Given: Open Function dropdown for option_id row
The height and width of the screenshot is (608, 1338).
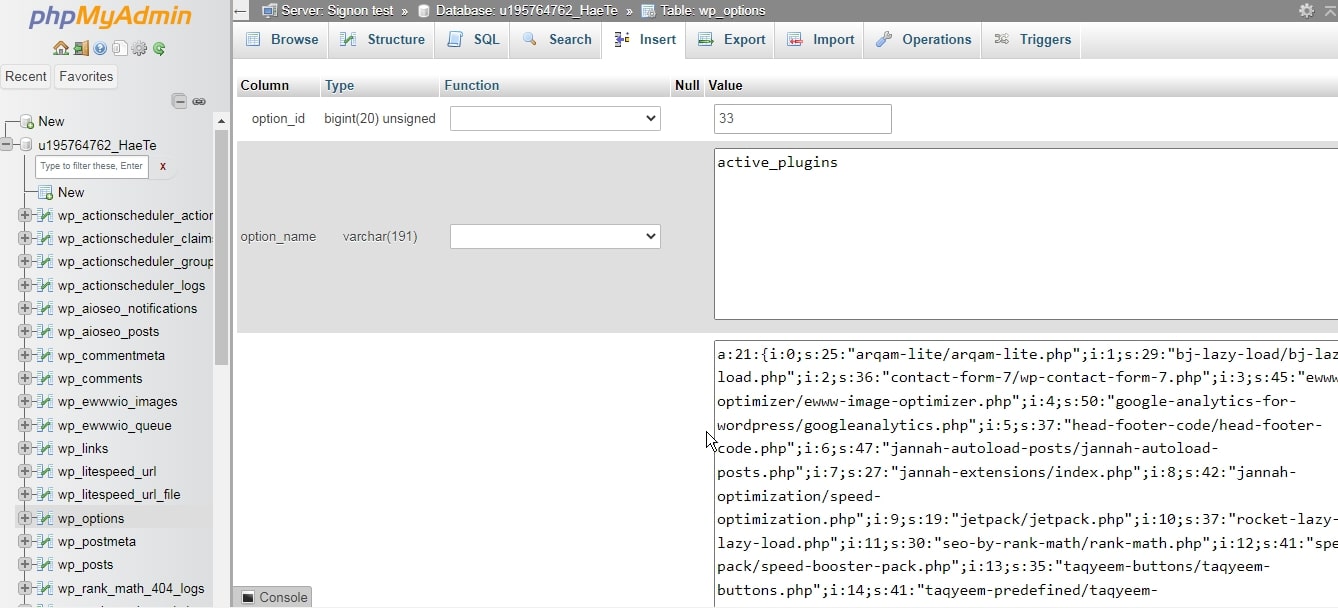Looking at the screenshot, I should click(x=555, y=119).
